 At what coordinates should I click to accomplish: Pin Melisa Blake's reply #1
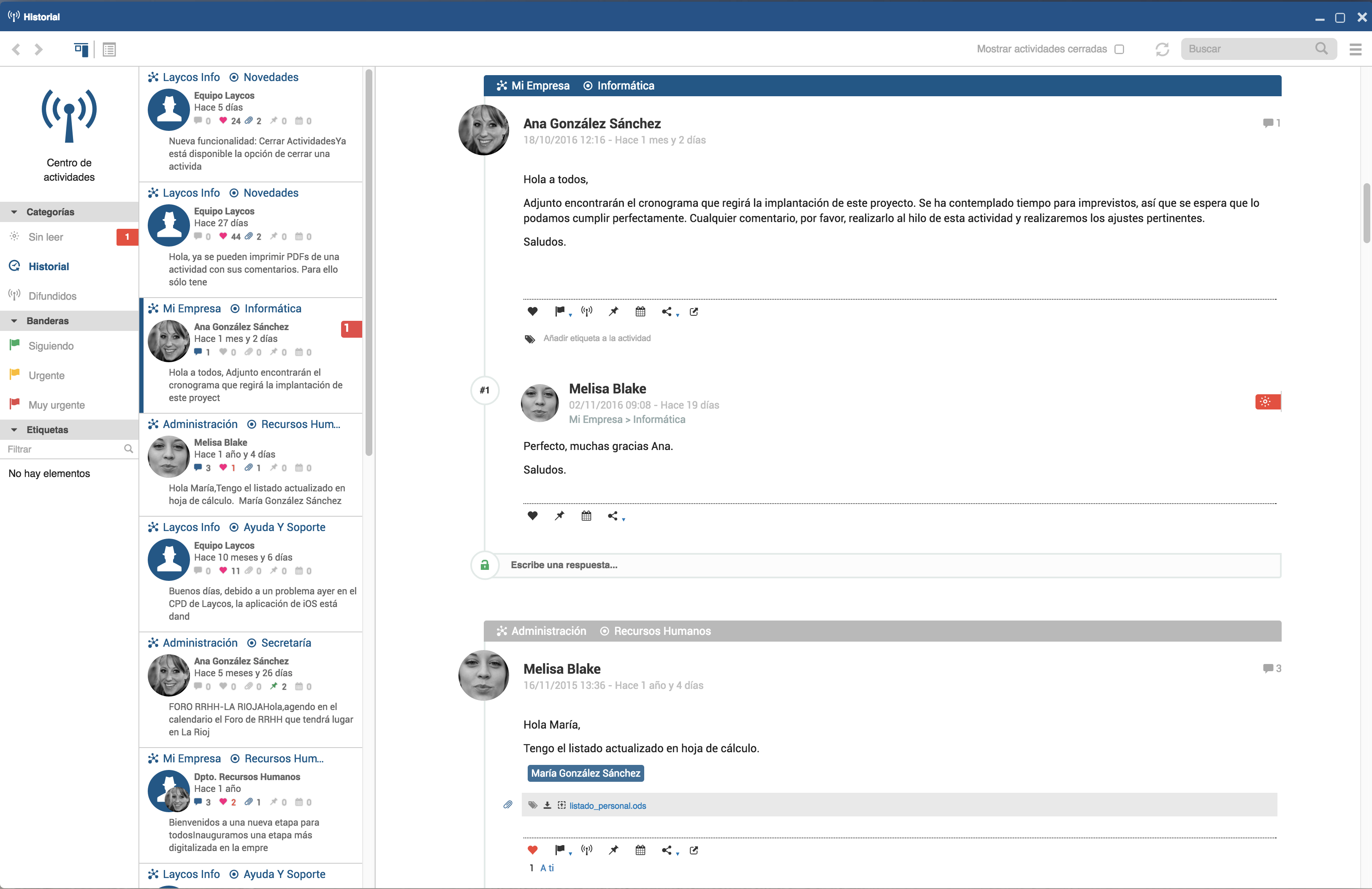(x=559, y=515)
